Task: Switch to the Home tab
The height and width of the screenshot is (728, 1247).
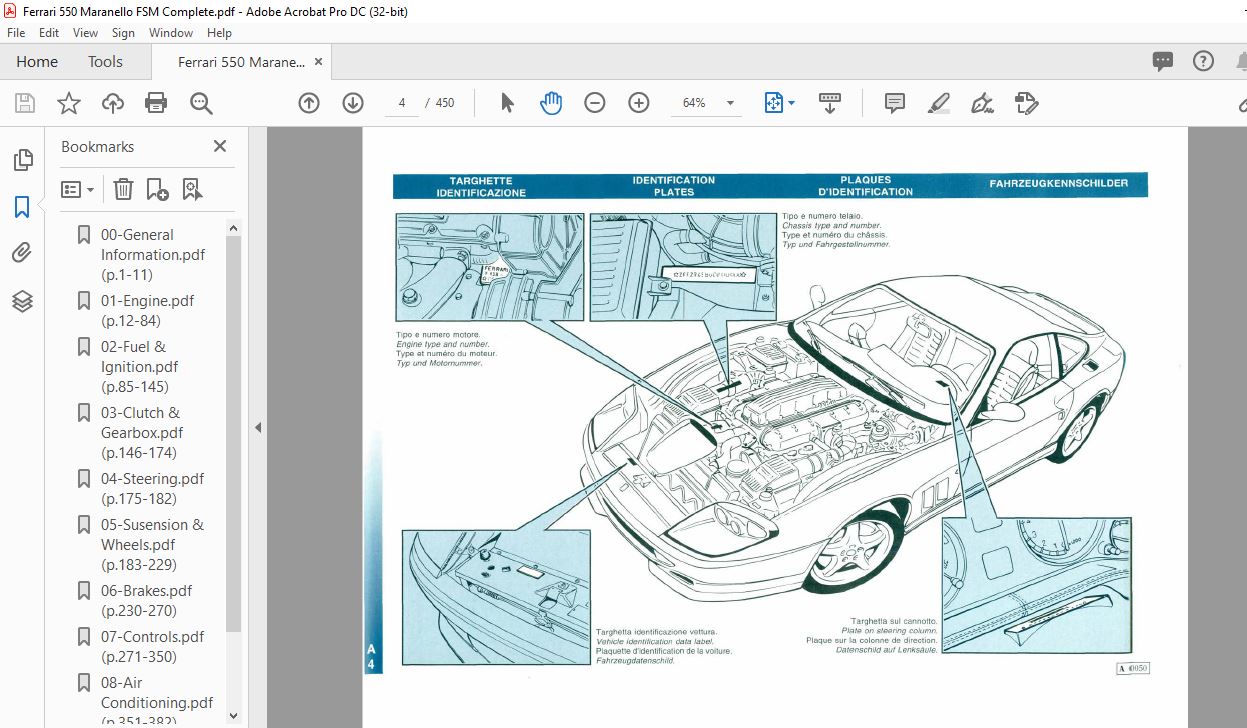Action: click(37, 62)
